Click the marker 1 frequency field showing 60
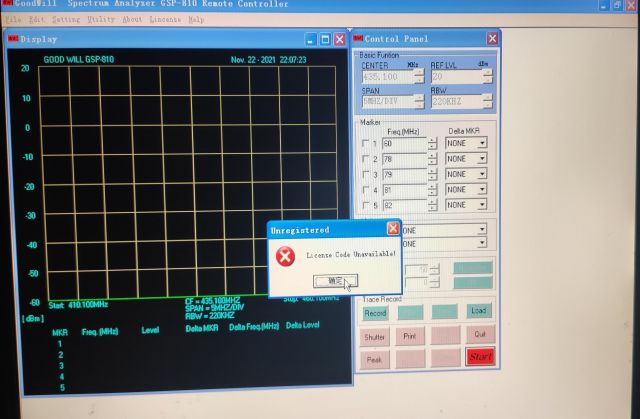The image size is (640, 419). click(x=404, y=144)
